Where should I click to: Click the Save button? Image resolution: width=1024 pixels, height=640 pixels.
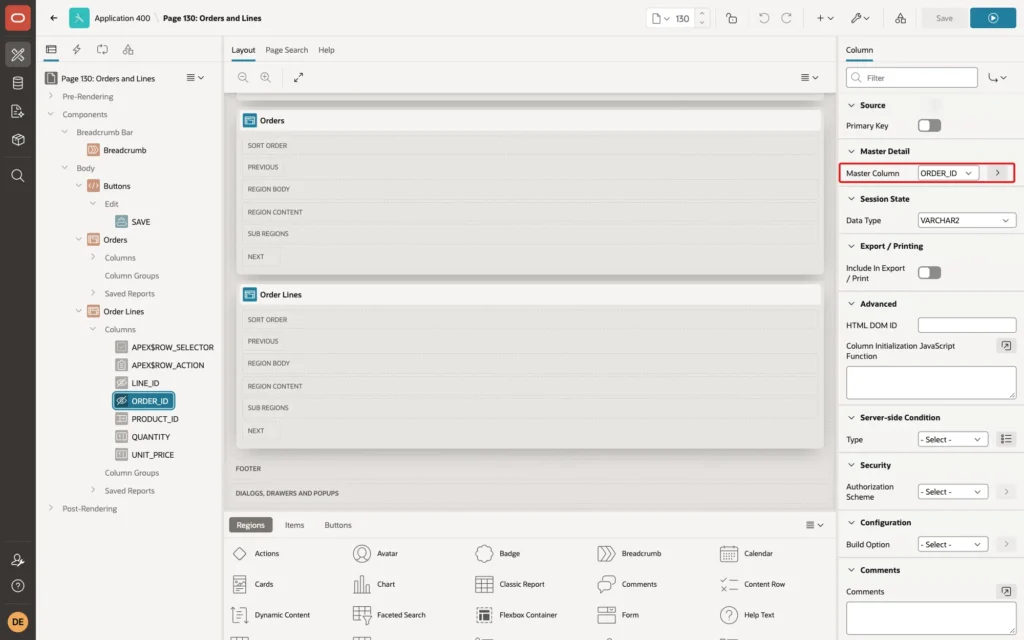[x=944, y=18]
